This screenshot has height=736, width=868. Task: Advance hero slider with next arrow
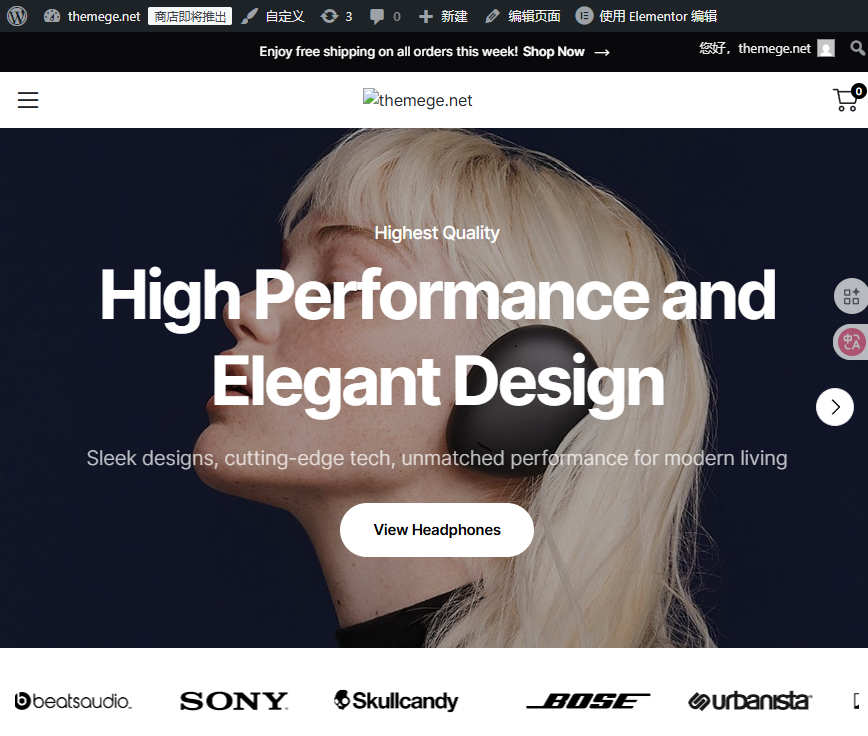click(835, 407)
